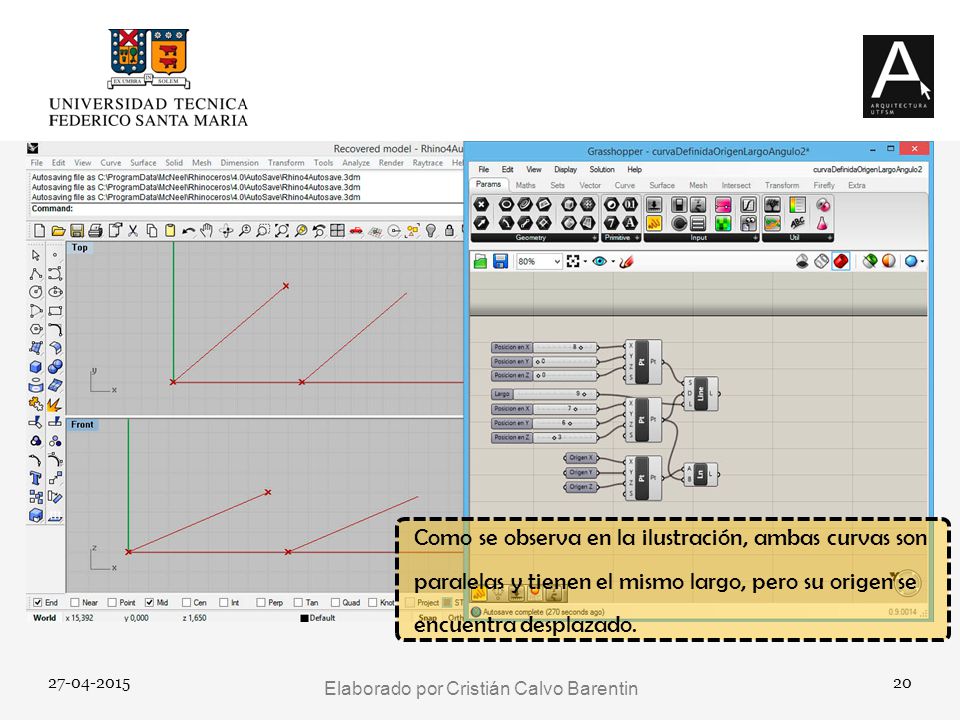Viewport: 960px width, 720px height.
Task: Cut selection with Rhino's scissors icon
Action: click(x=133, y=231)
